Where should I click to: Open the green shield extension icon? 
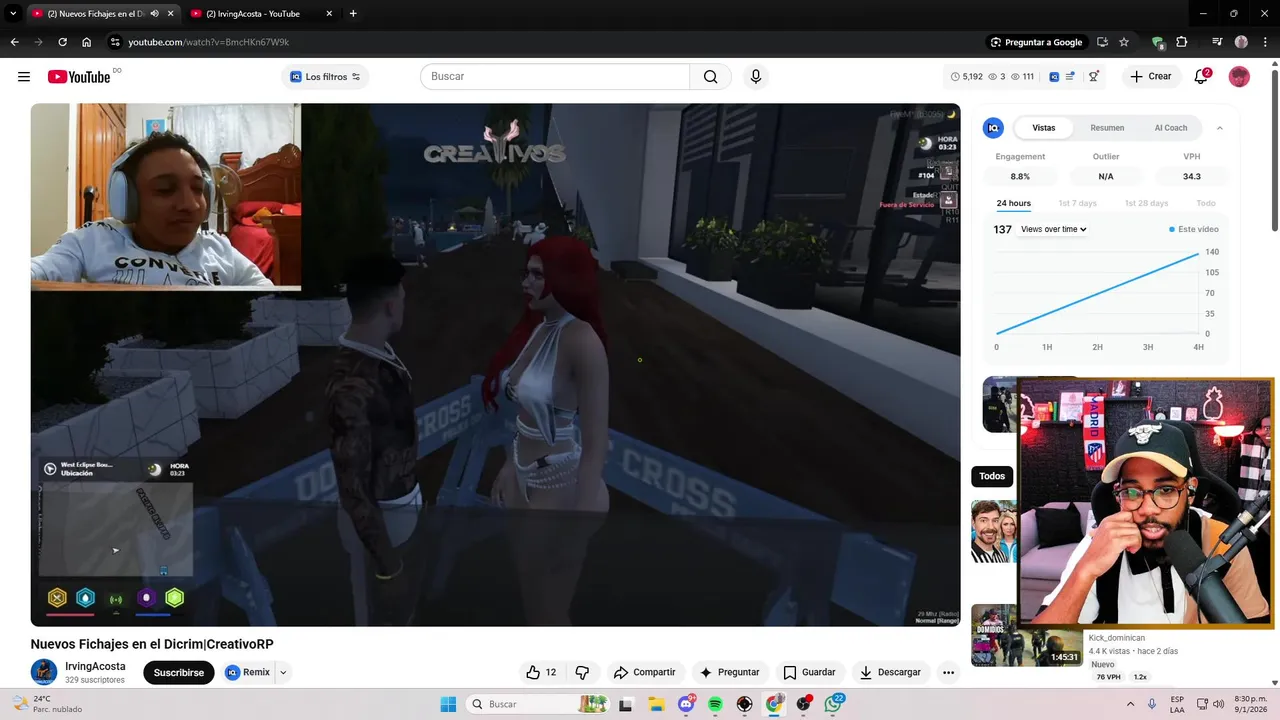[x=1158, y=42]
